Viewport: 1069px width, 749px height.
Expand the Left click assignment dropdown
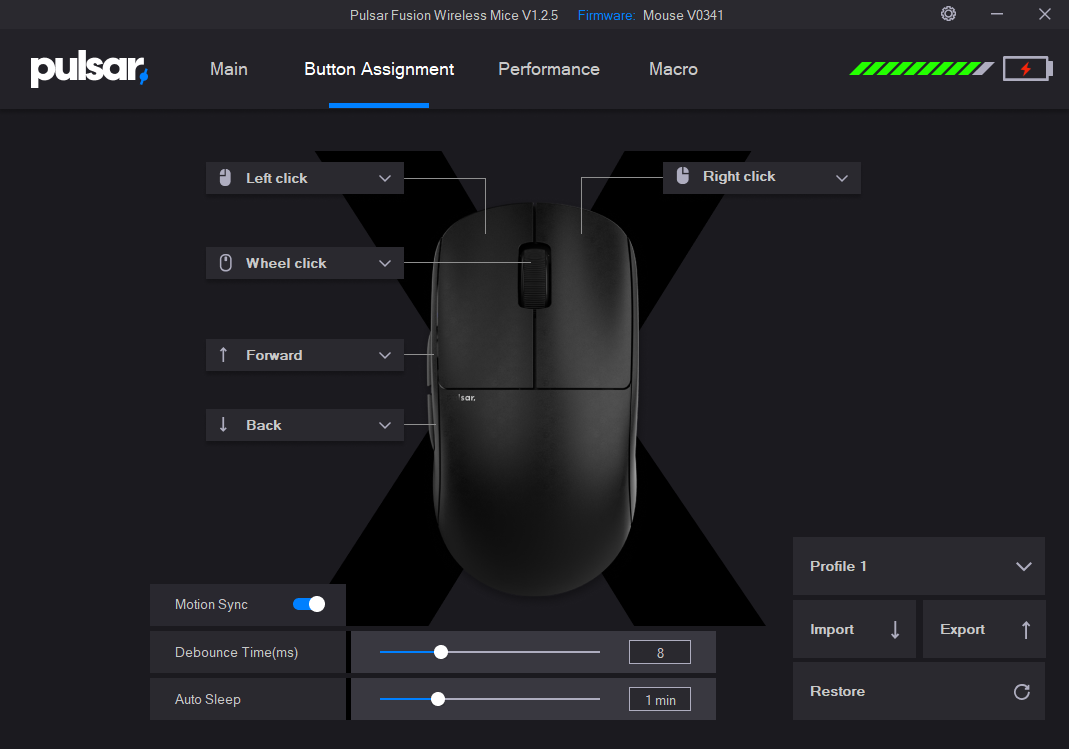[385, 178]
